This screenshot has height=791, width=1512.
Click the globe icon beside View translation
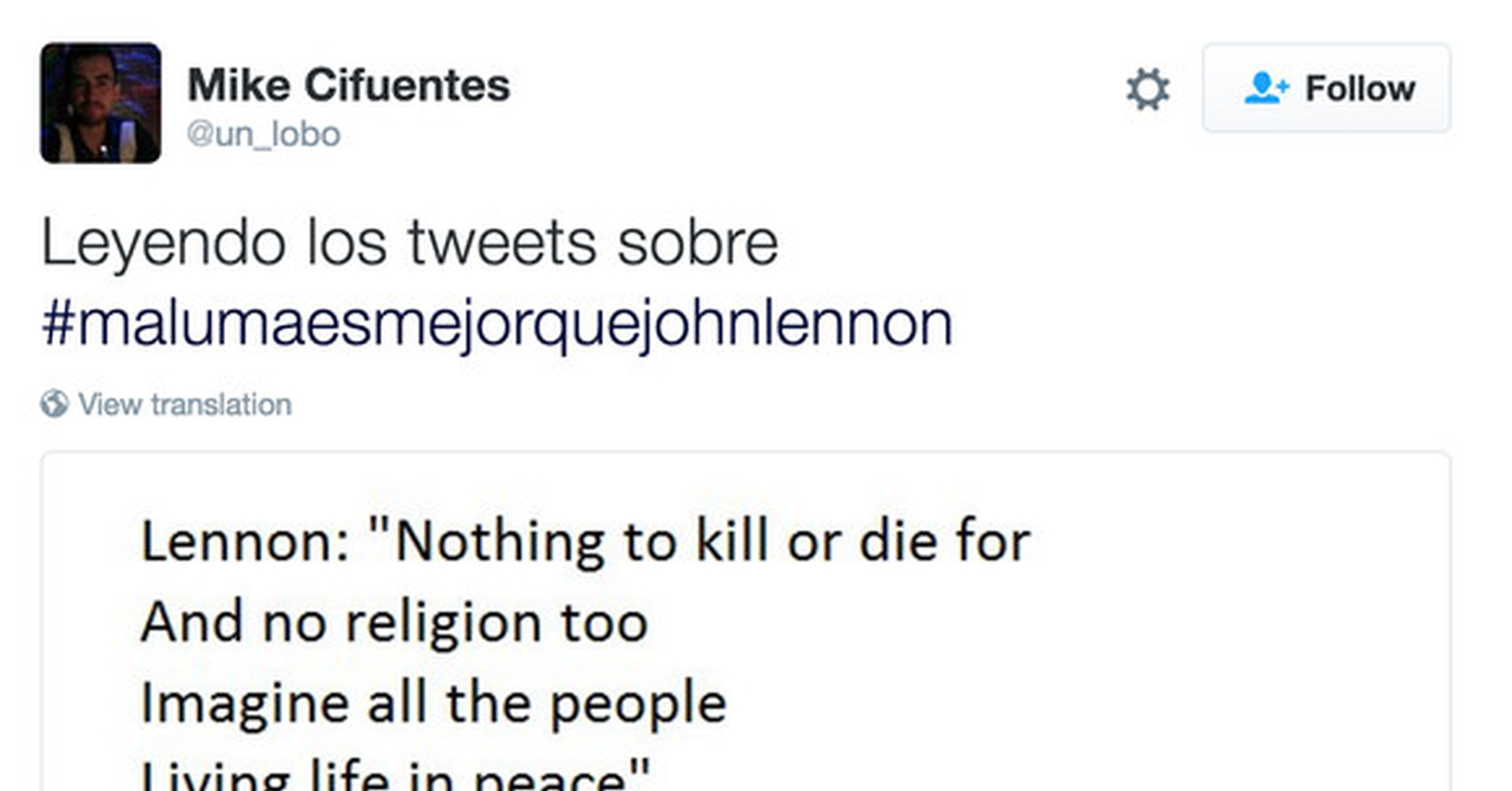(55, 404)
